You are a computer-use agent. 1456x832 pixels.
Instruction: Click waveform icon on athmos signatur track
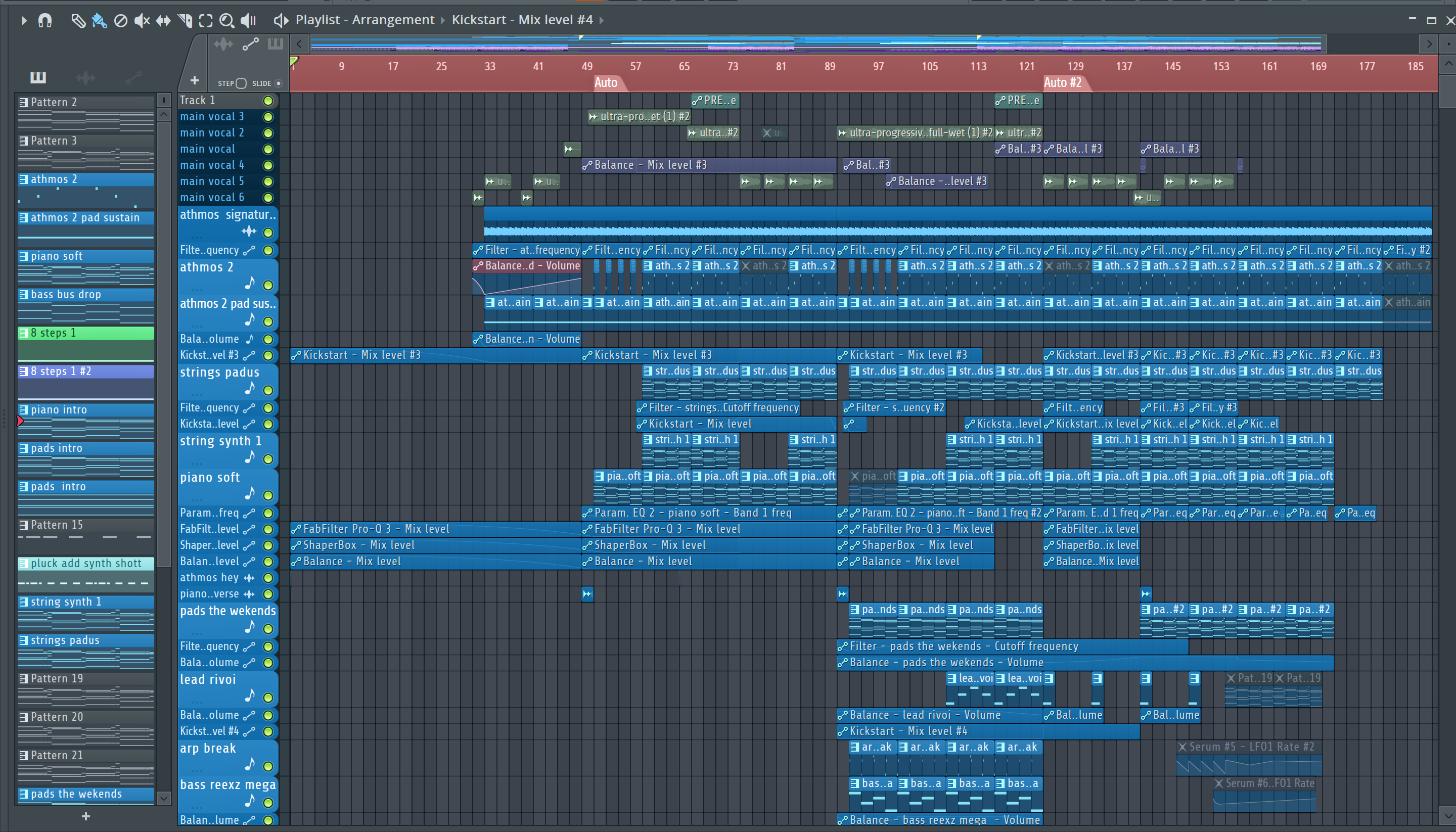pyautogui.click(x=249, y=232)
